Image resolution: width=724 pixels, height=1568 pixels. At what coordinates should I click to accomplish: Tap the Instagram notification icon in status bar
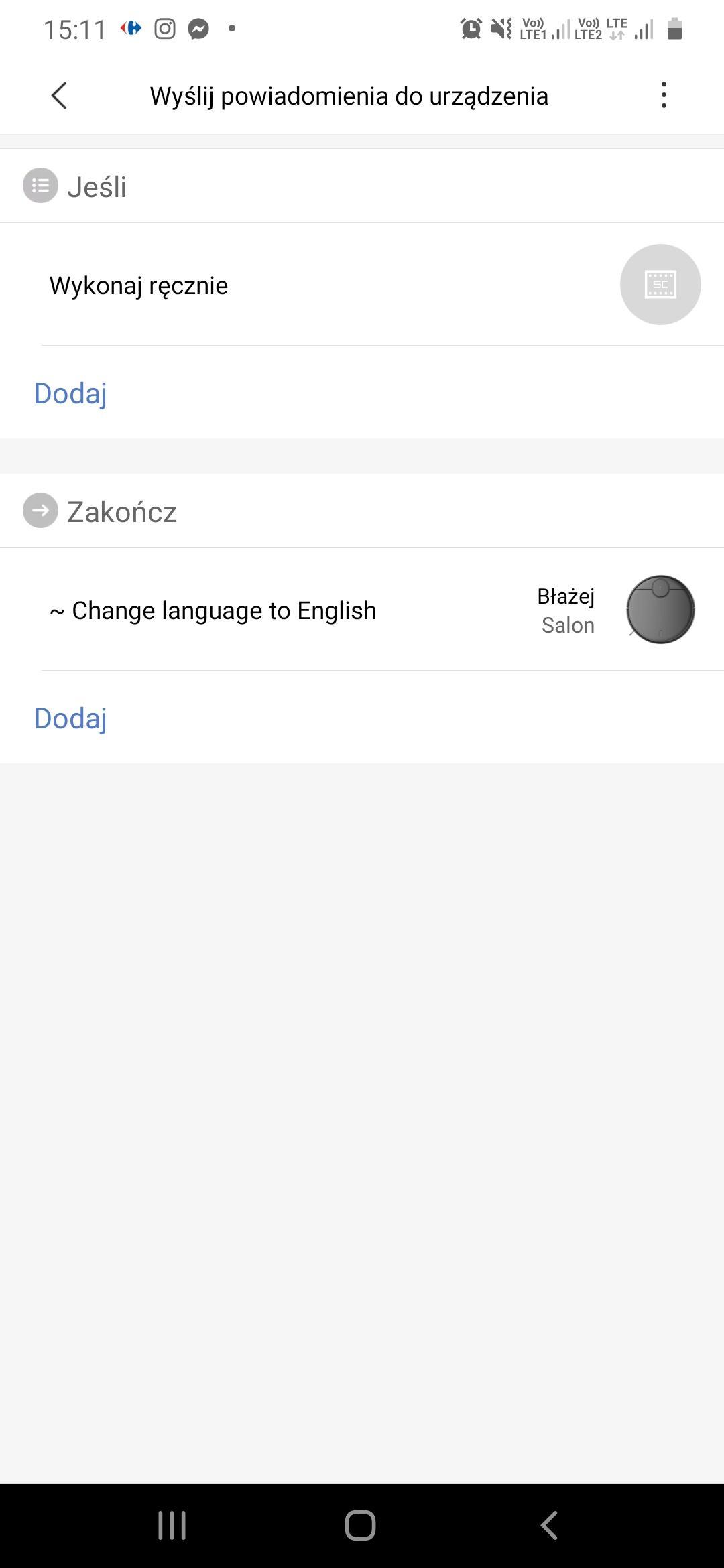click(164, 29)
